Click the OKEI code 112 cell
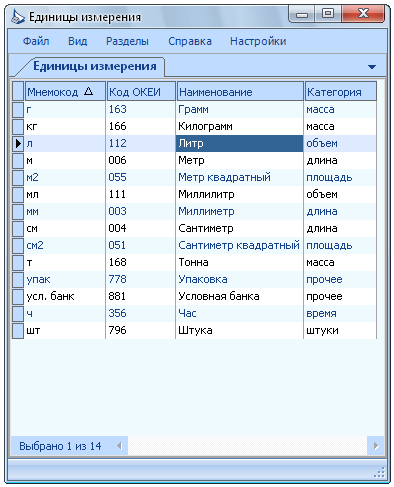The height and width of the screenshot is (487, 394). 141,144
